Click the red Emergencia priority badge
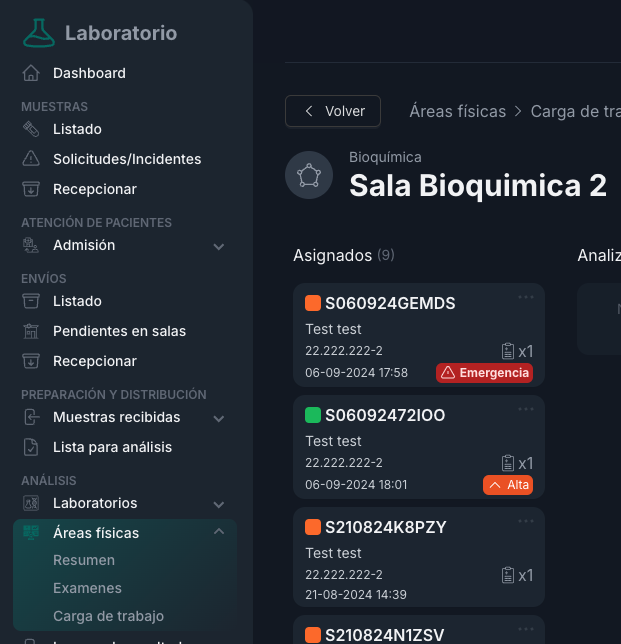 tap(484, 373)
